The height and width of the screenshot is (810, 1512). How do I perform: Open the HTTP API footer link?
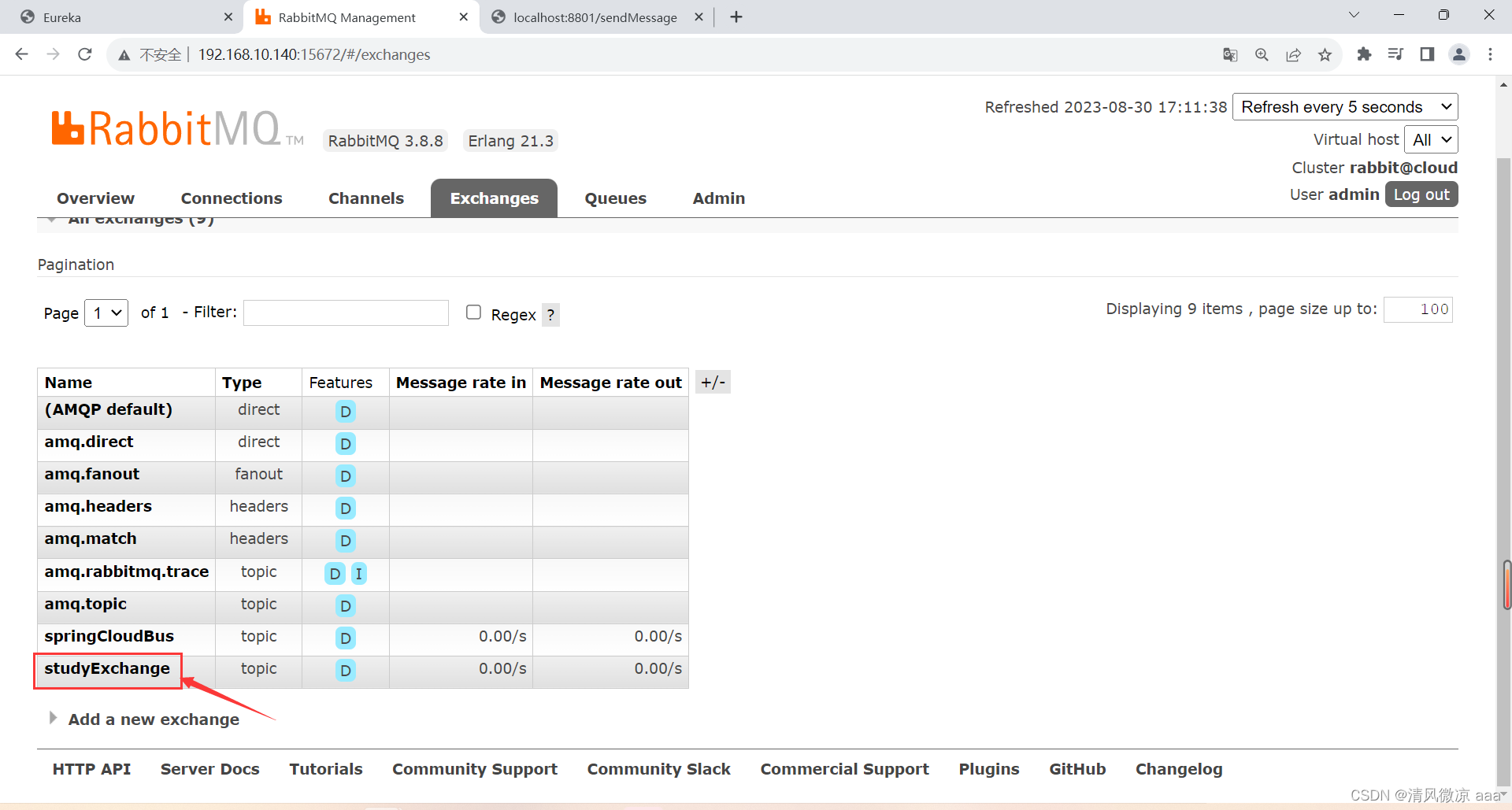(91, 769)
